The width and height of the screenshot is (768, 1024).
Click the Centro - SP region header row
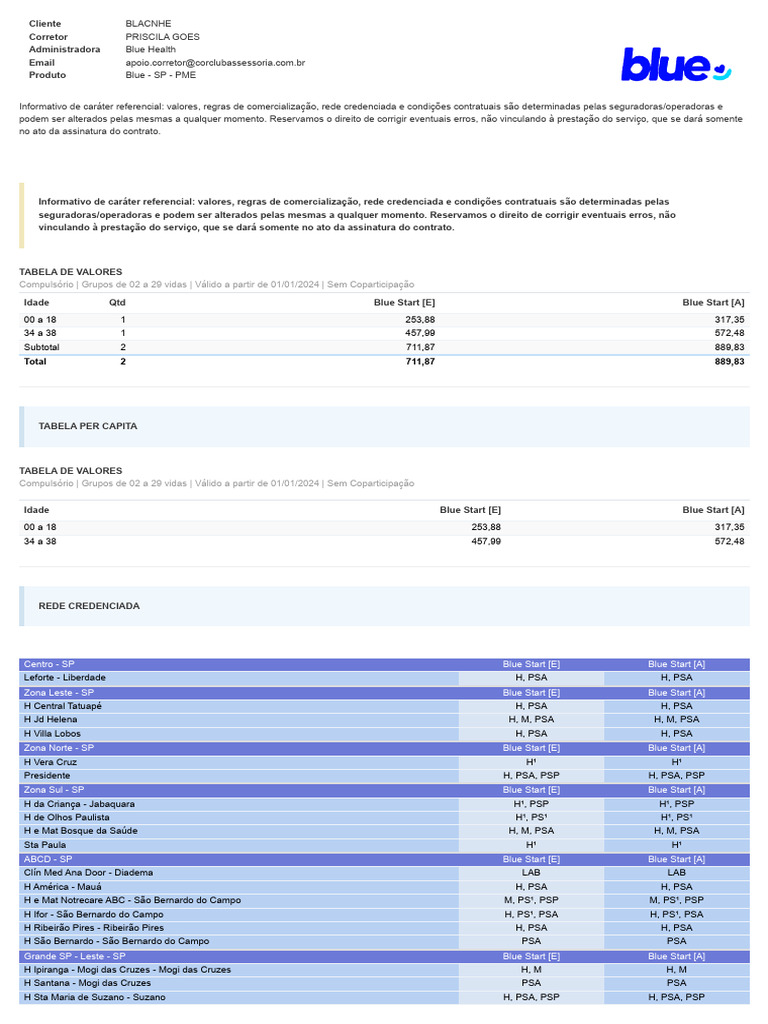coord(384,664)
